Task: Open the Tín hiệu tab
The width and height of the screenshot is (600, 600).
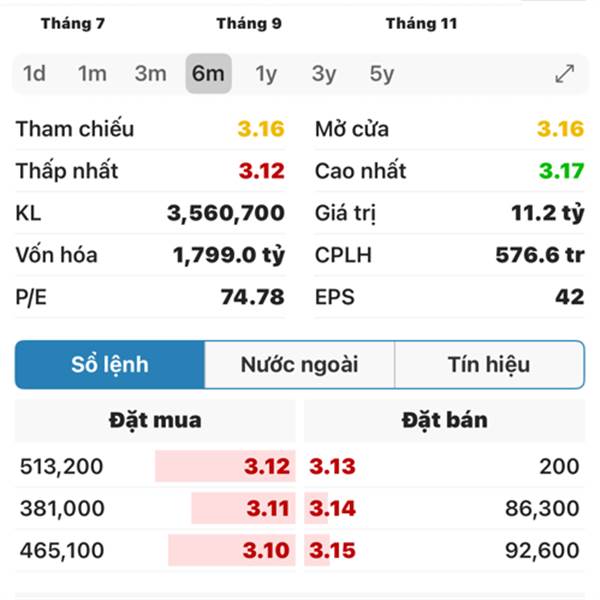Action: pos(489,365)
